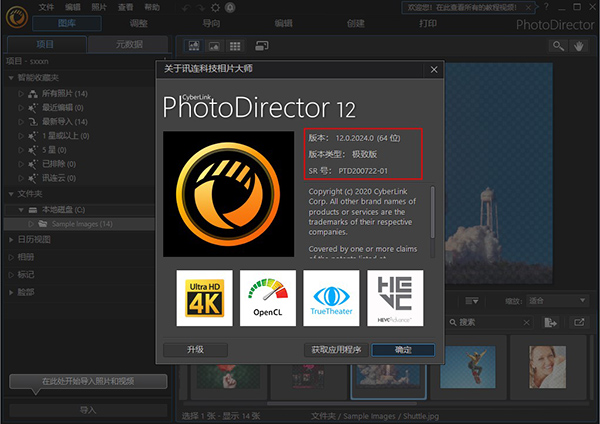
Task: Open the View (查看) menu
Action: [x=126, y=7]
